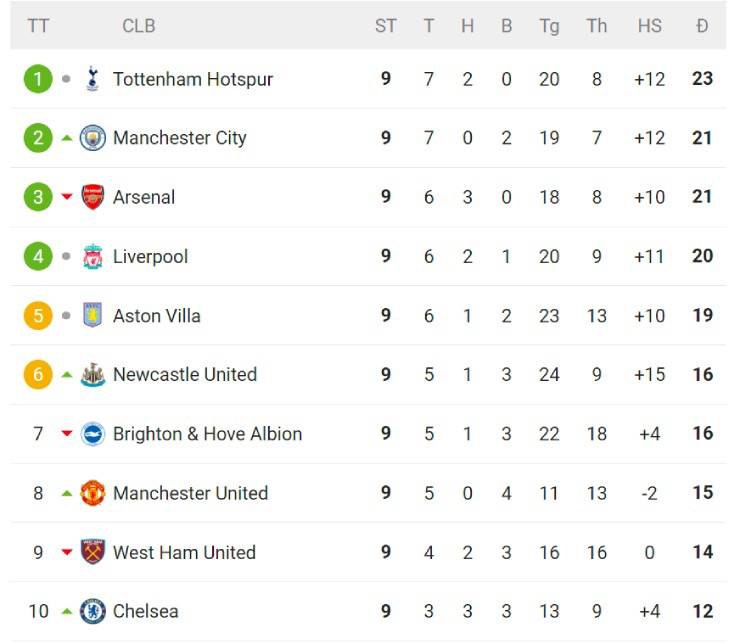Sort table by the Đ points column
Image resolution: width=740 pixels, height=644 pixels.
pyautogui.click(x=702, y=26)
